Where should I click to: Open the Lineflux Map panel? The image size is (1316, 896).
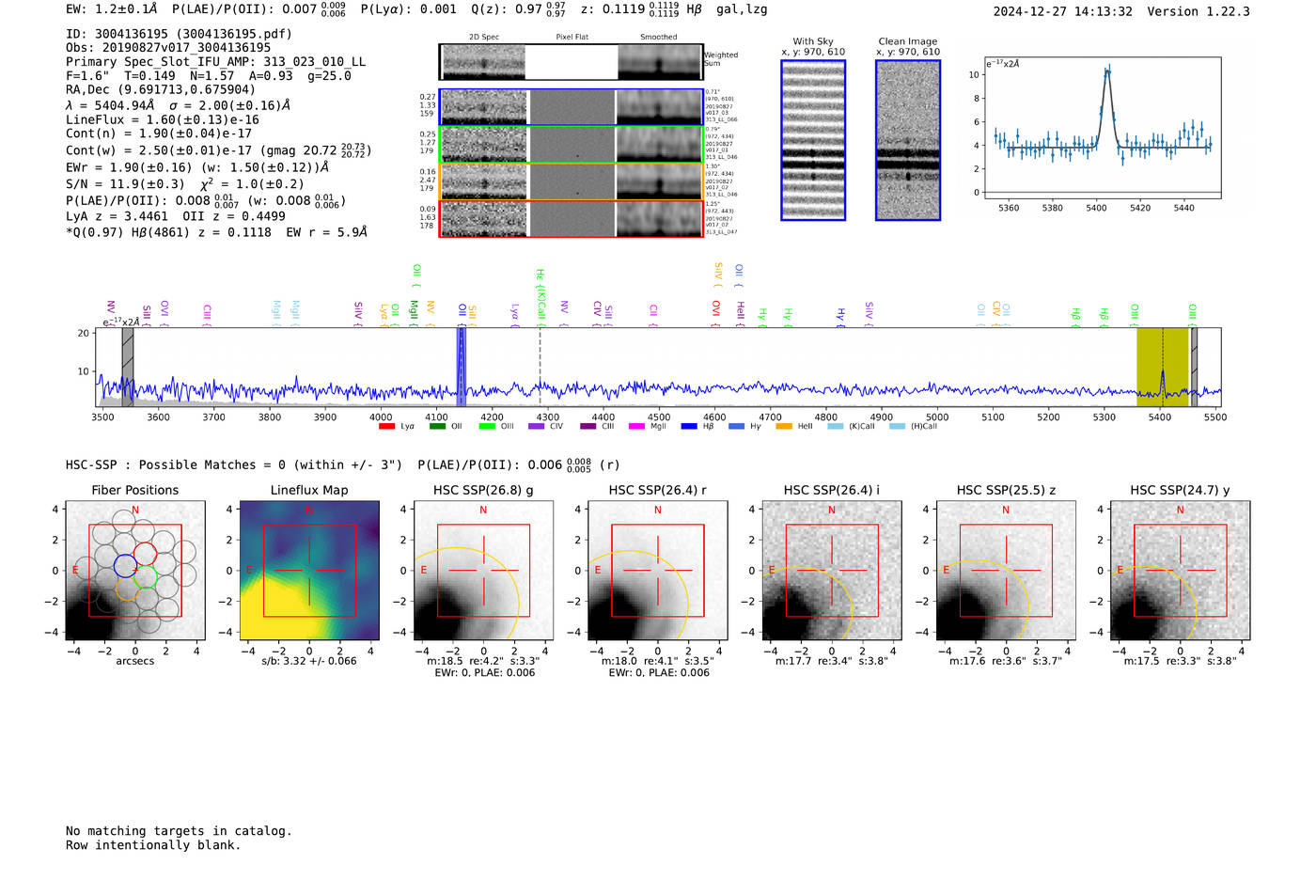point(309,570)
